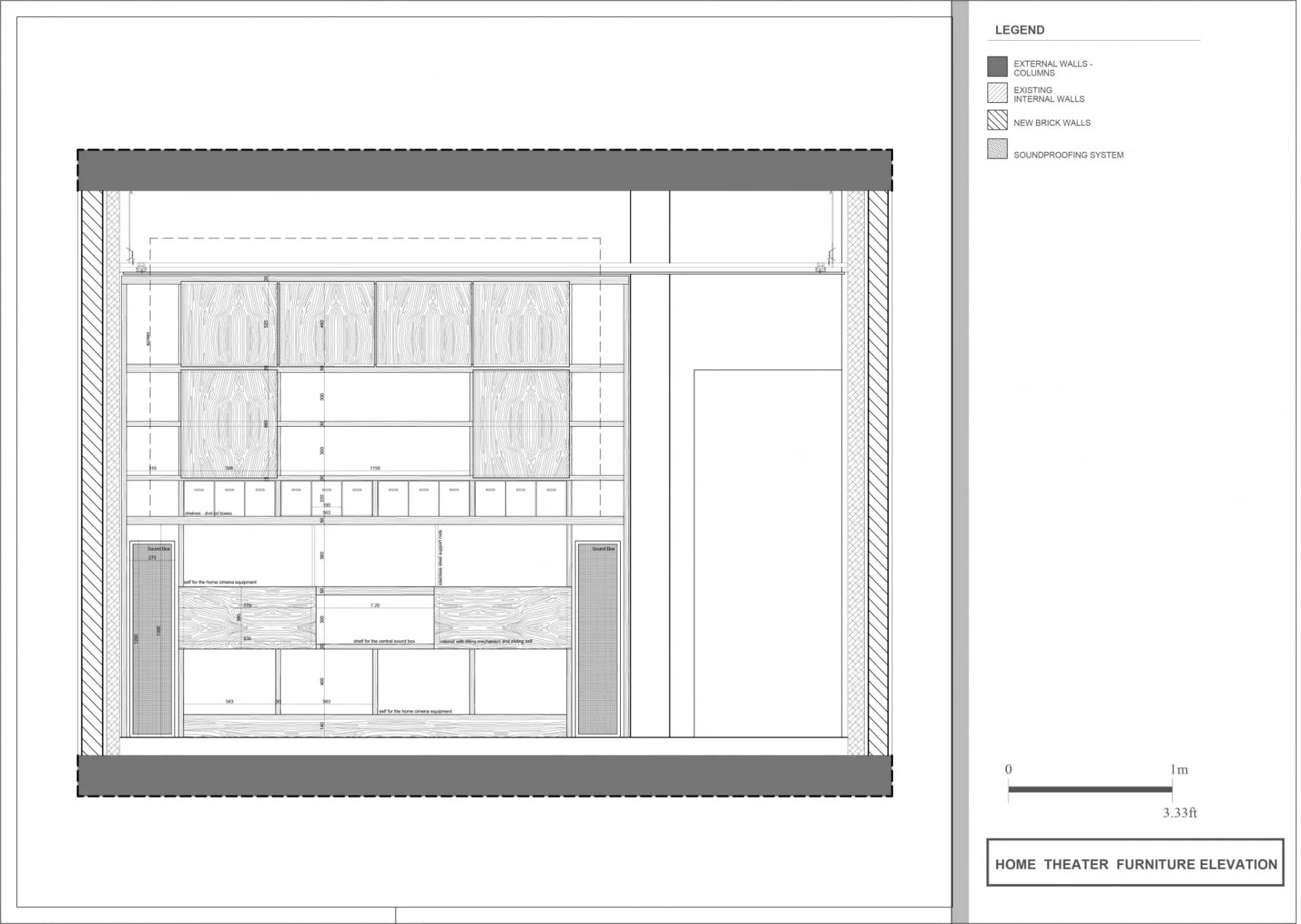Click 'stainless steel support rods' vertical note
This screenshot has height=924, width=1301.
[x=440, y=558]
